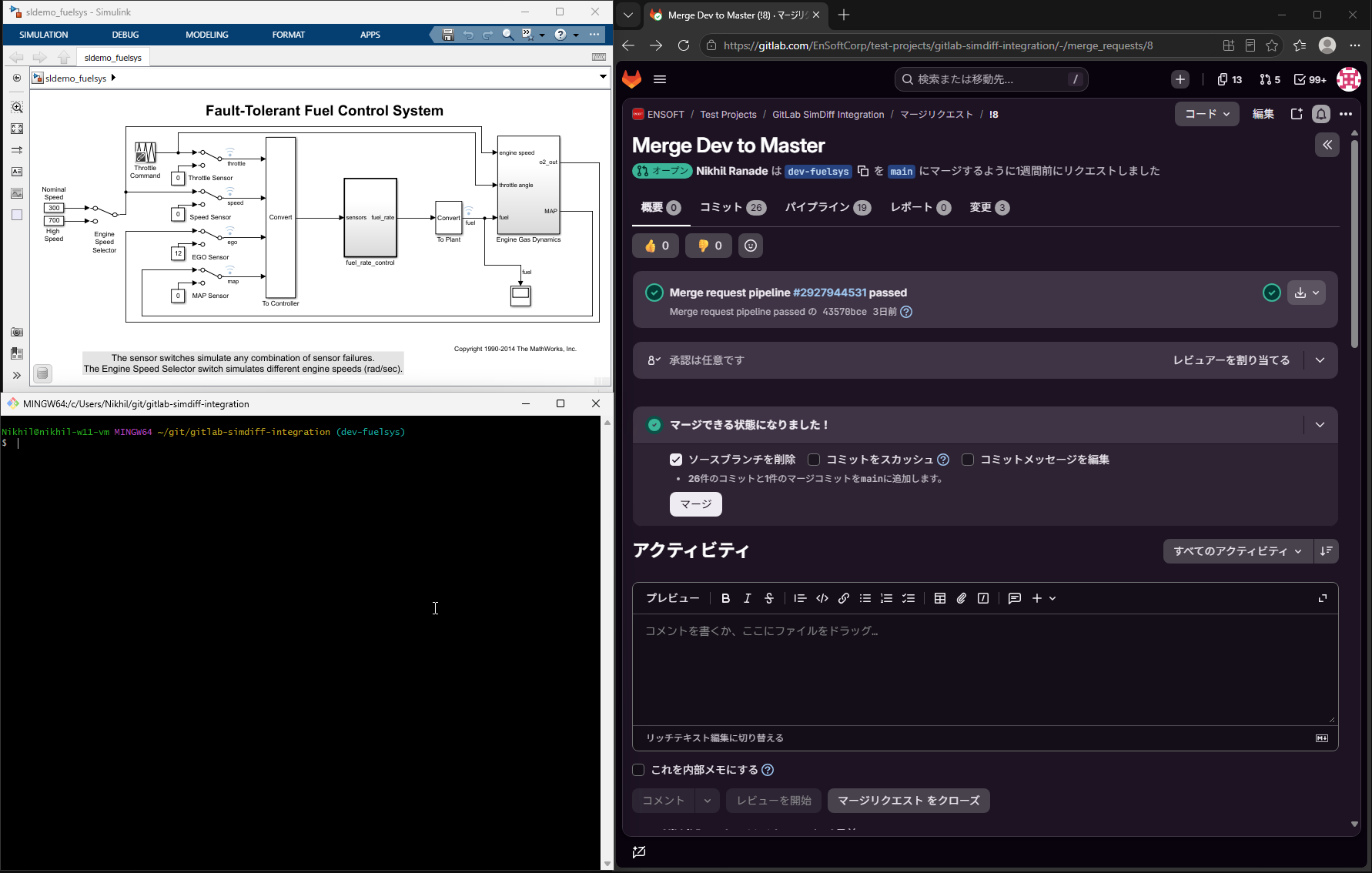Switch to the pipelines tab showing 19
Image resolution: width=1372 pixels, height=873 pixels.
(x=828, y=207)
